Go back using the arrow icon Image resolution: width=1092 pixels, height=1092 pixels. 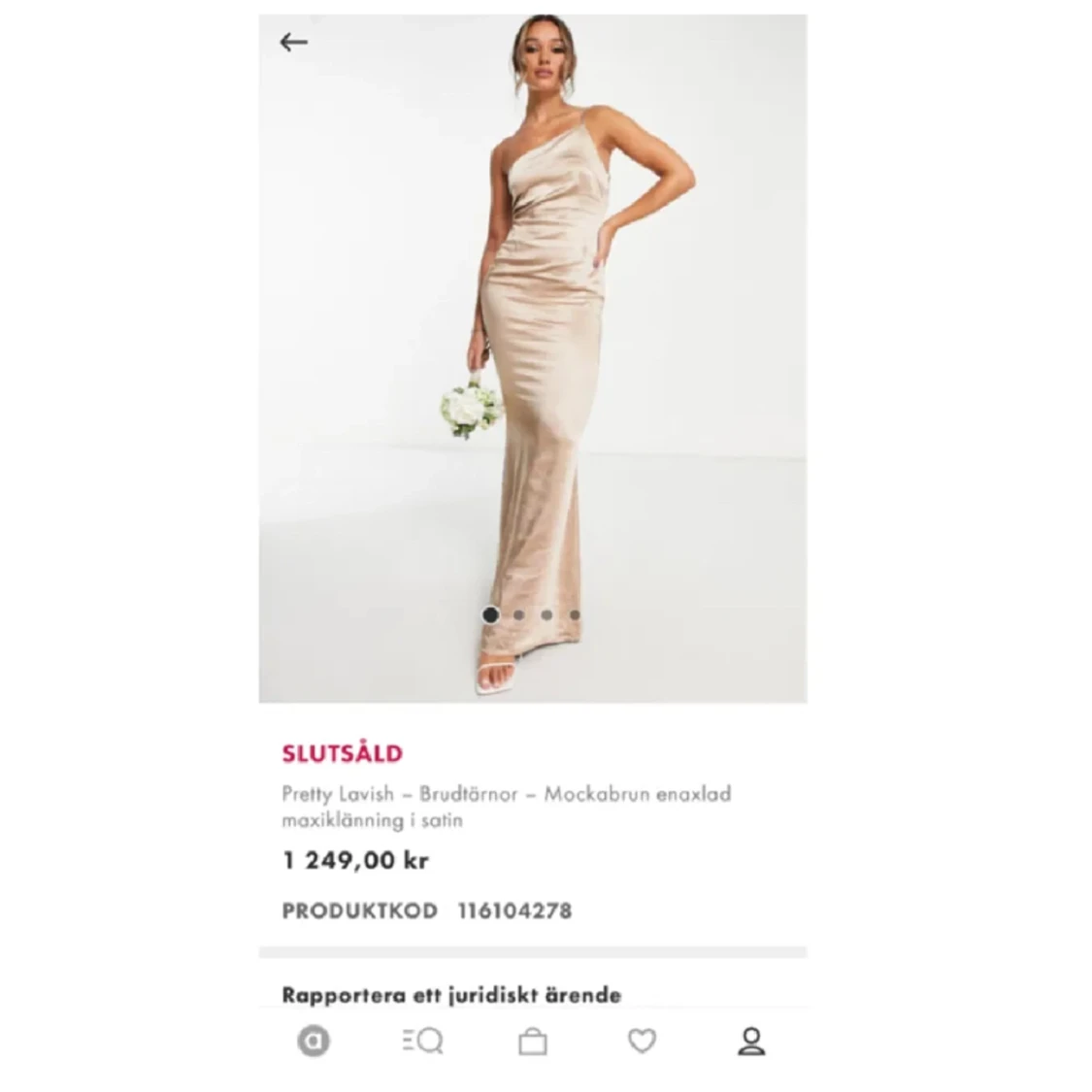tap(293, 43)
